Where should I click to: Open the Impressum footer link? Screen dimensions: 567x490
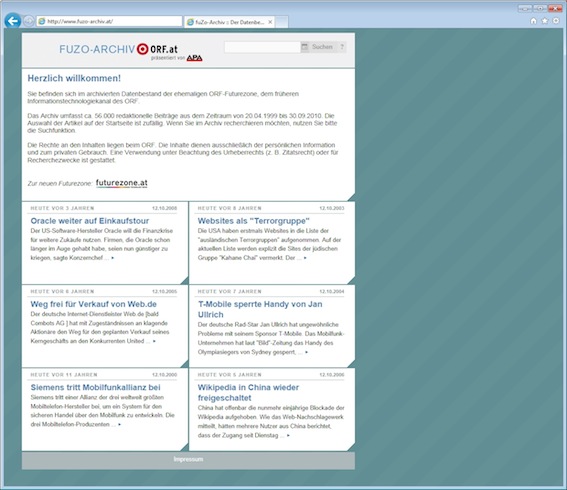pyautogui.click(x=188, y=459)
